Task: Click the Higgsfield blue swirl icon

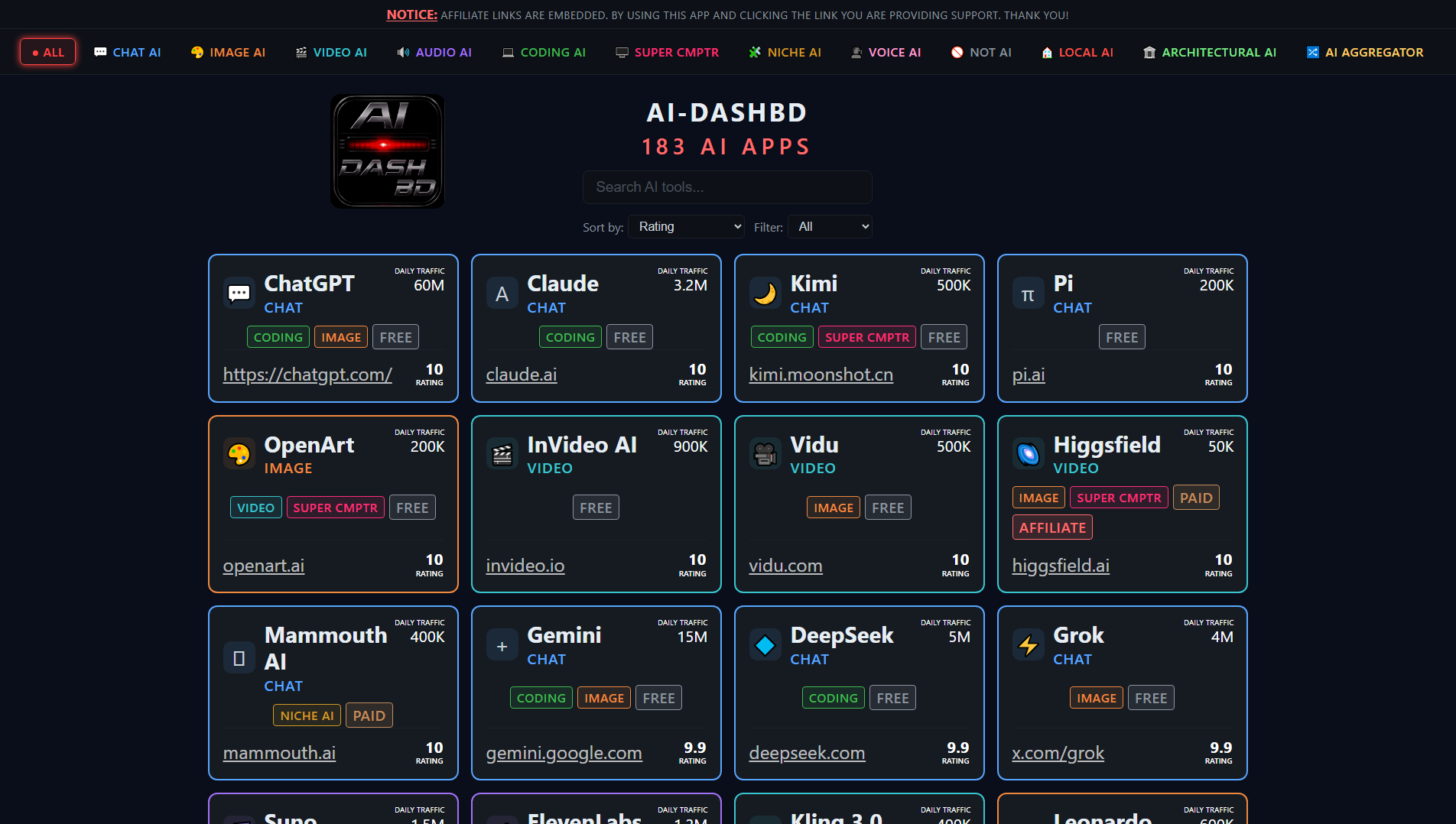Action: (1029, 454)
